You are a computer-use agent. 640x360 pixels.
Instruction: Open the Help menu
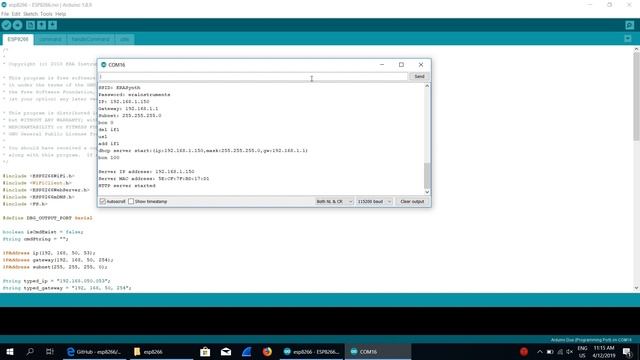click(x=60, y=14)
